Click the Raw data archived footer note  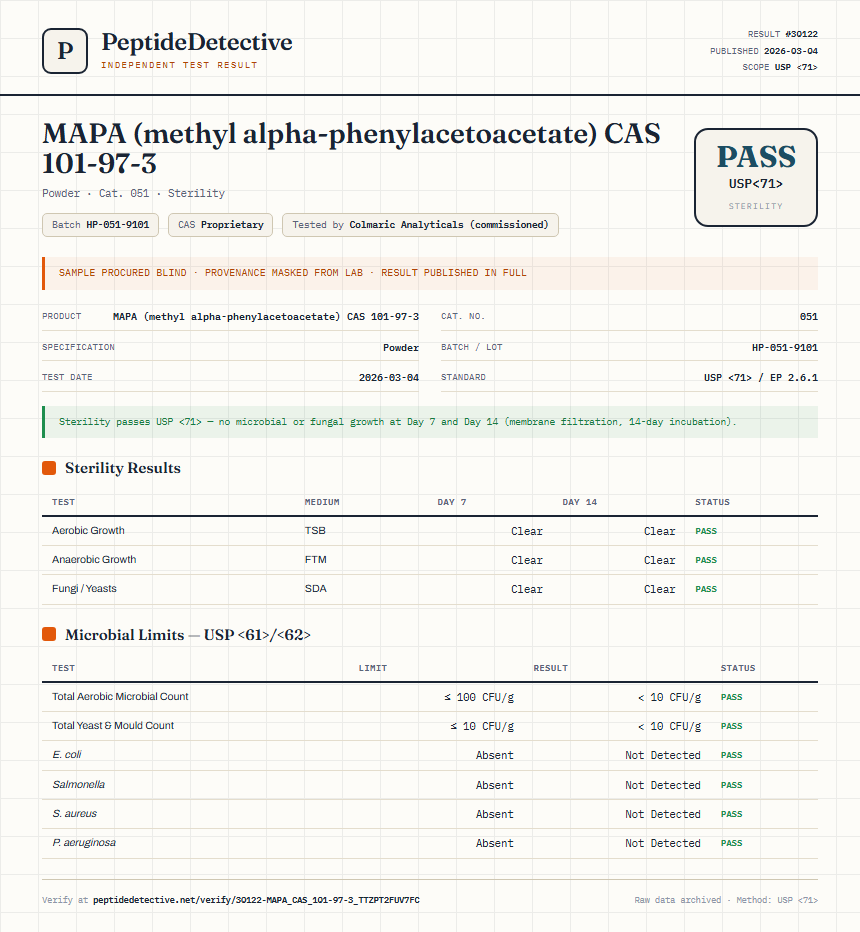pyautogui.click(x=726, y=900)
